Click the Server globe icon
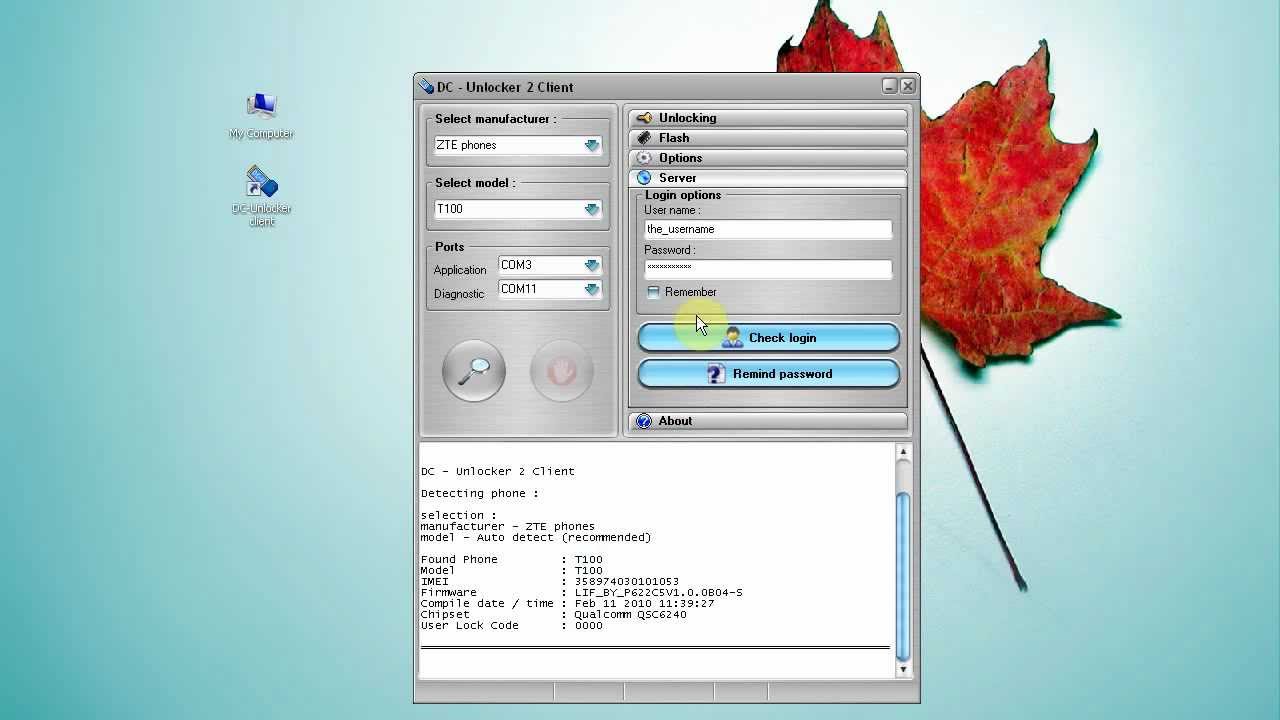This screenshot has height=720, width=1280. (x=644, y=178)
